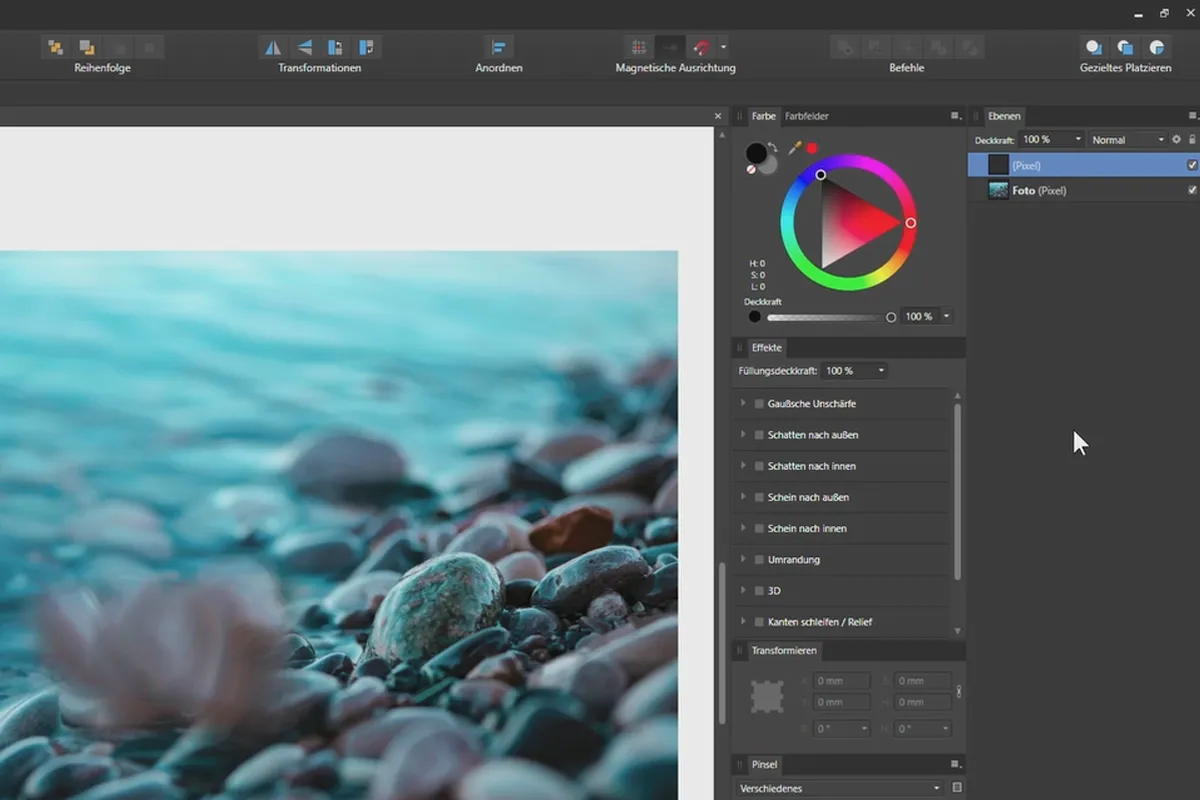
Task: Open layer blend options gear icon
Action: [x=1176, y=140]
